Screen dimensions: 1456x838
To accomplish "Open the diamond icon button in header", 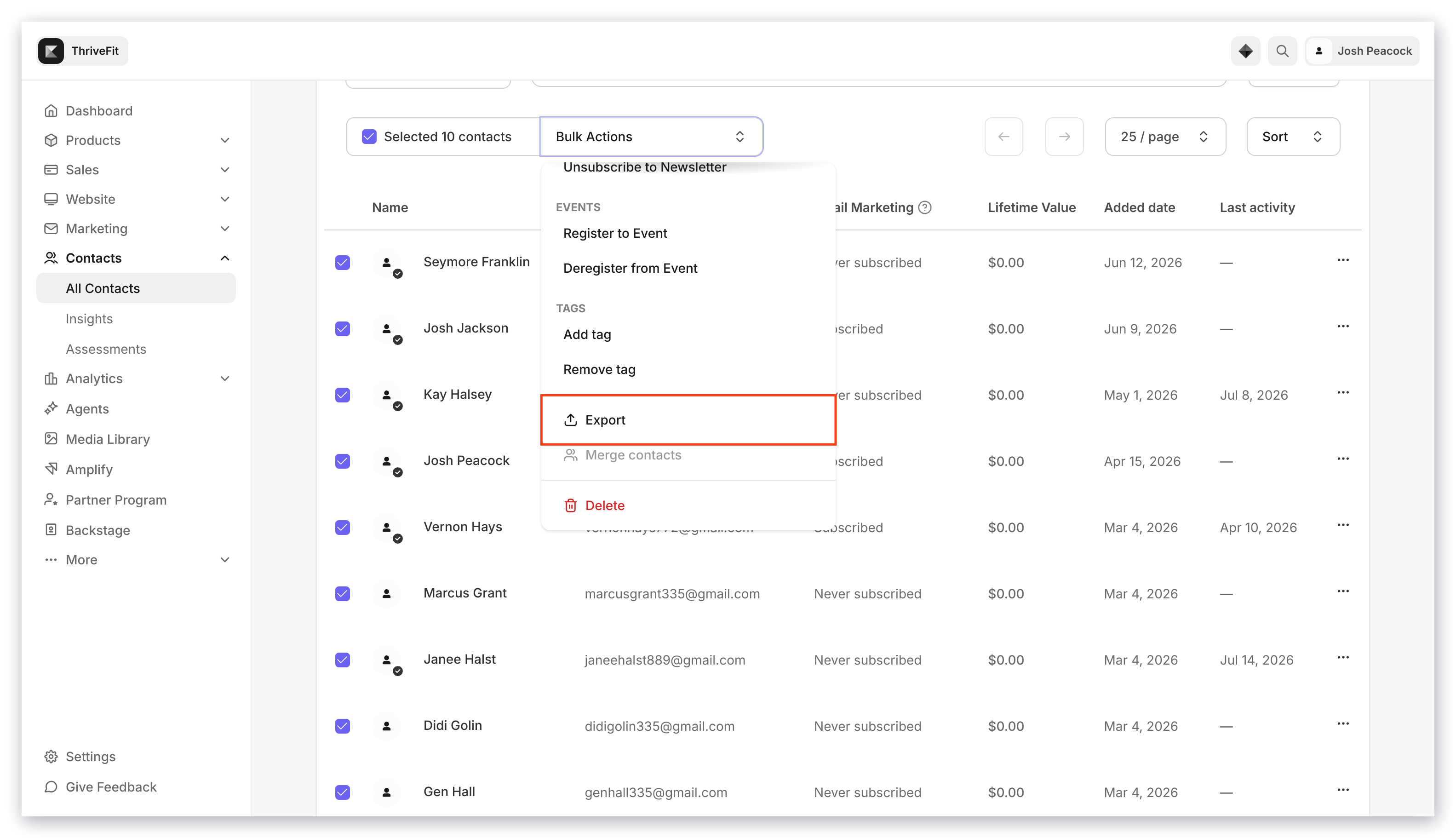I will coord(1245,51).
